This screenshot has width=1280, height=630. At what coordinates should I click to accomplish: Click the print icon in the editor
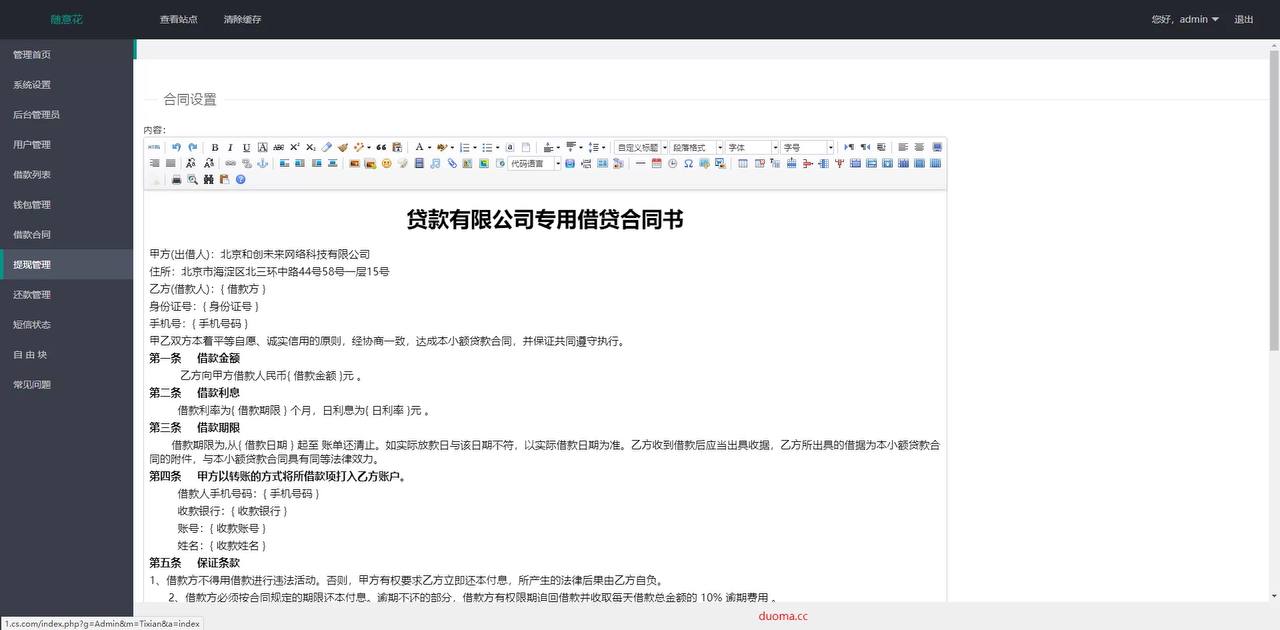(x=177, y=180)
